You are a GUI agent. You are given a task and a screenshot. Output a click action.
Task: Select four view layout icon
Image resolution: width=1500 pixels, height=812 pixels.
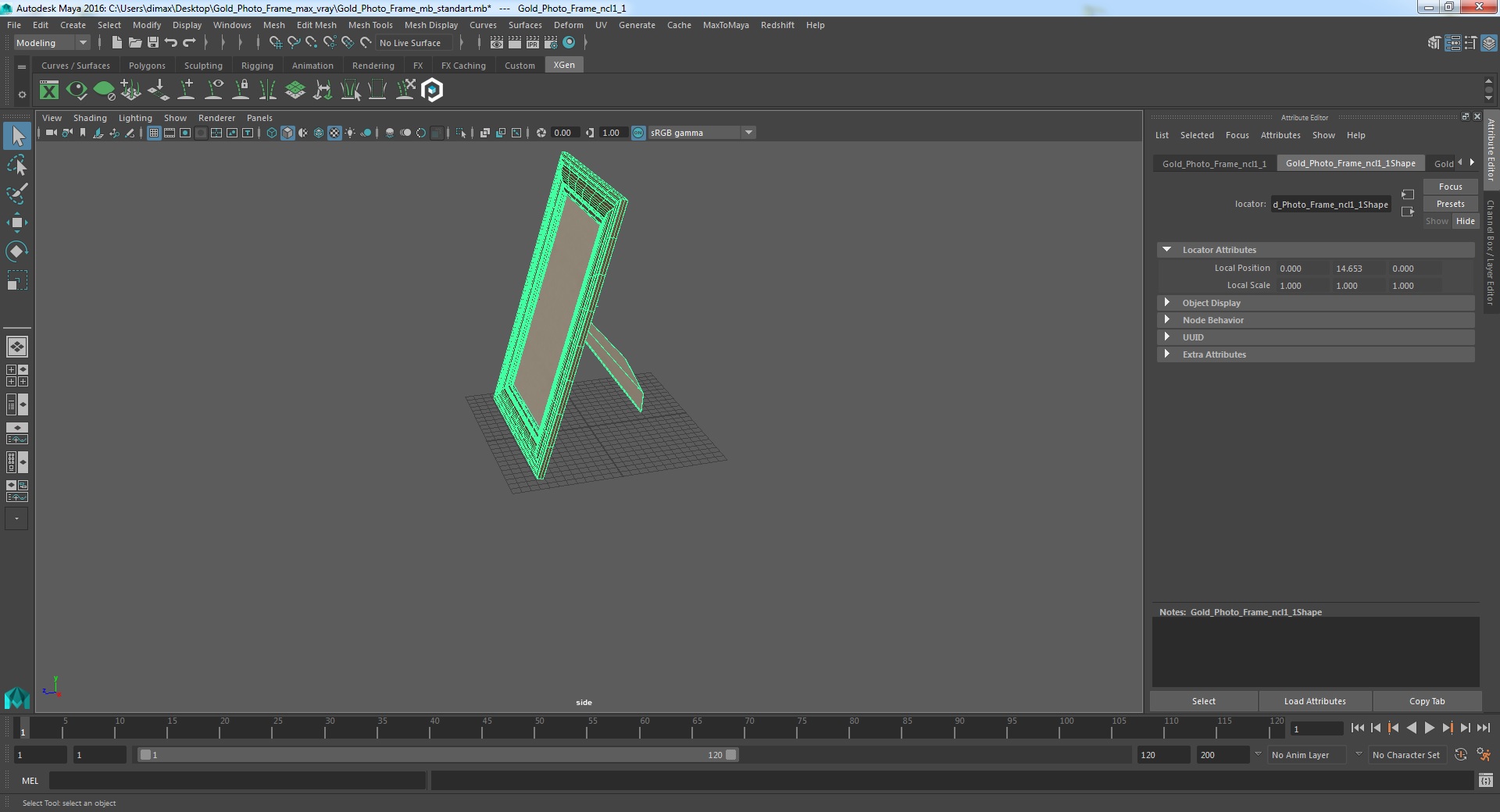pyautogui.click(x=17, y=376)
